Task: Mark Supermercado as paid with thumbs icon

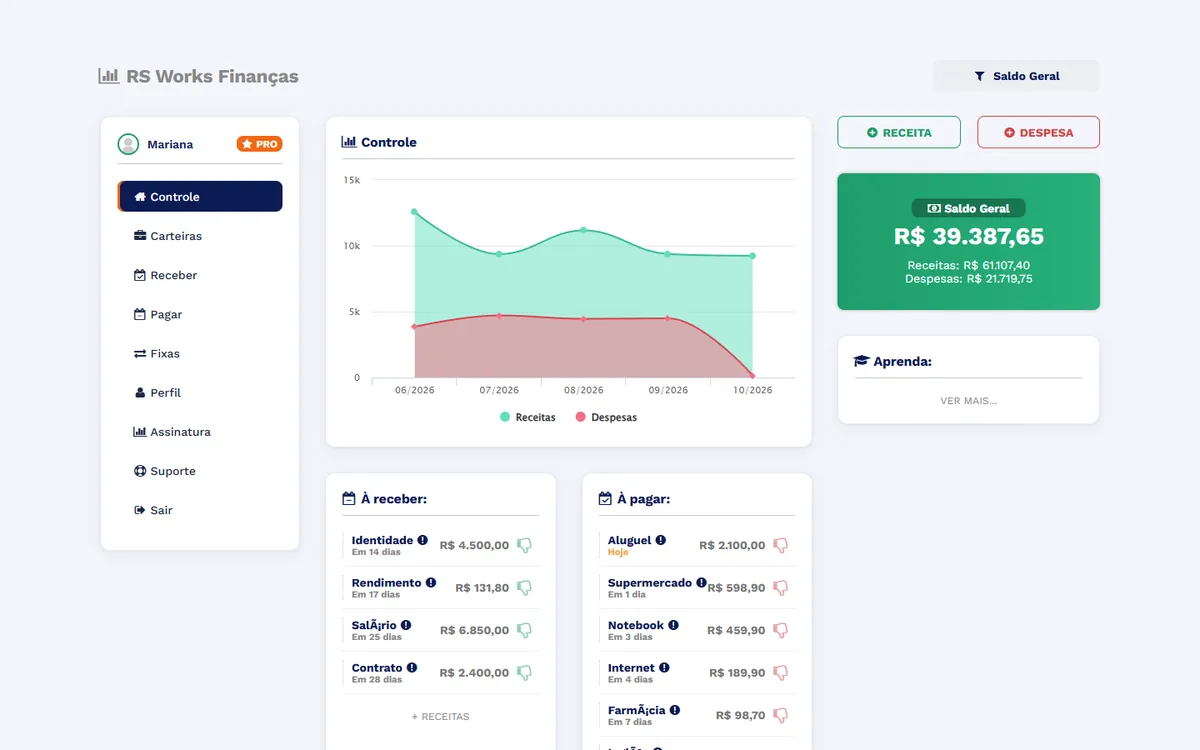Action: click(781, 588)
